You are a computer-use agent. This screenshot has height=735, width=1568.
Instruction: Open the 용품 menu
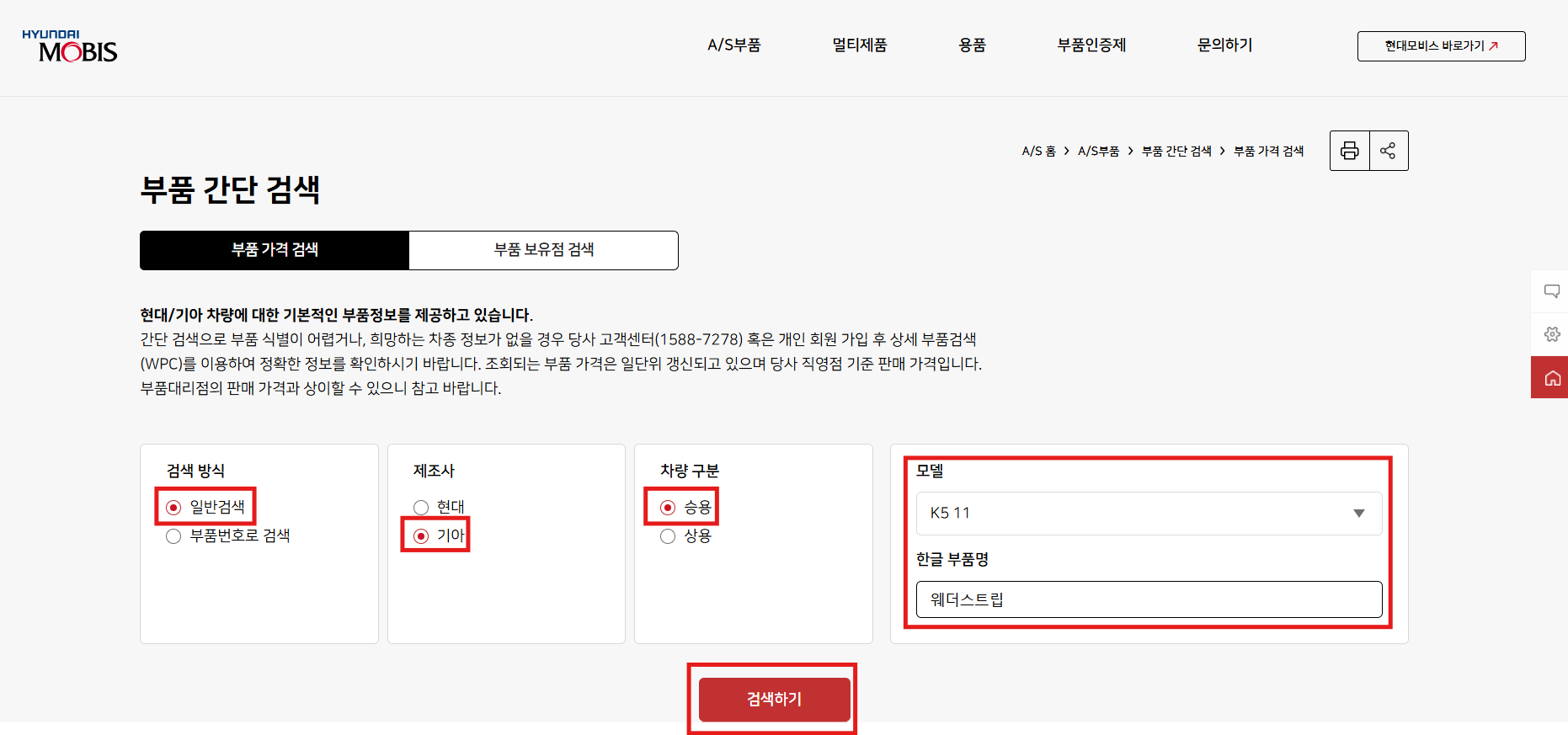(972, 45)
